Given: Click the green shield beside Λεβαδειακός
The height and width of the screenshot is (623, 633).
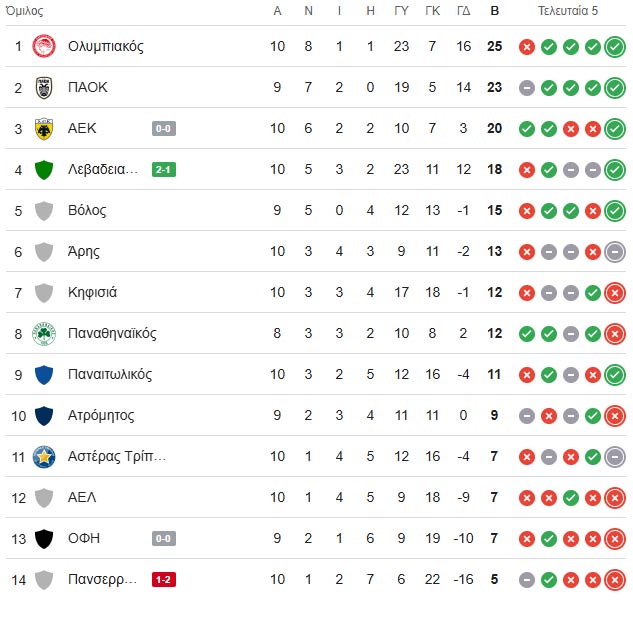Looking at the screenshot, I should tap(44, 169).
